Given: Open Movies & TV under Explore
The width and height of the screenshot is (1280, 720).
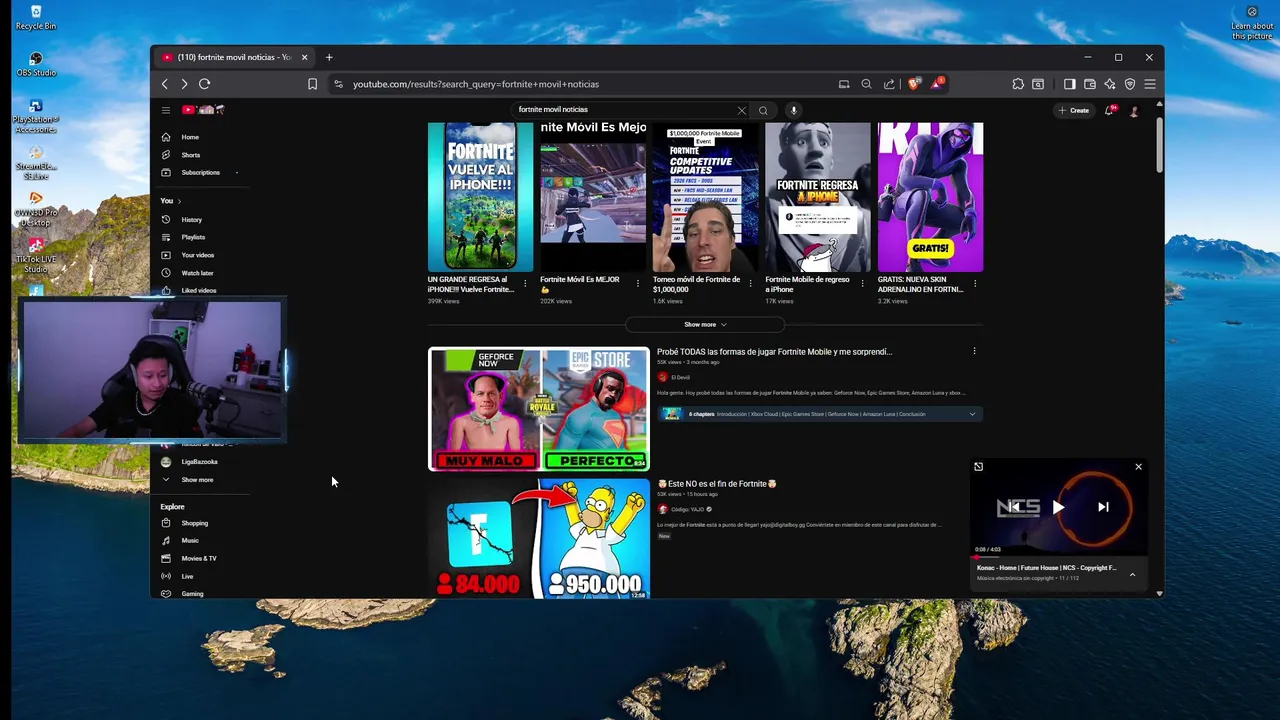Looking at the screenshot, I should [x=200, y=558].
